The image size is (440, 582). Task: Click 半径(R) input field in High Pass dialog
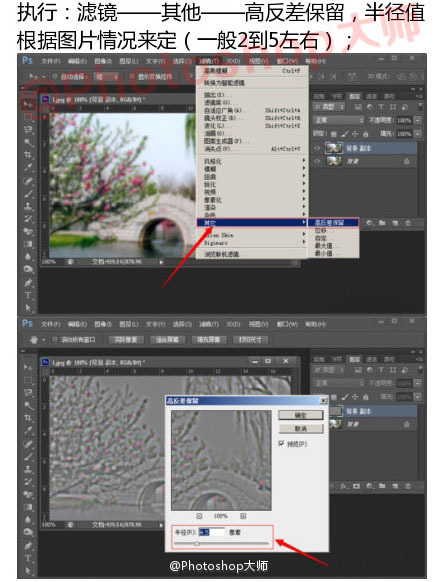pos(211,532)
